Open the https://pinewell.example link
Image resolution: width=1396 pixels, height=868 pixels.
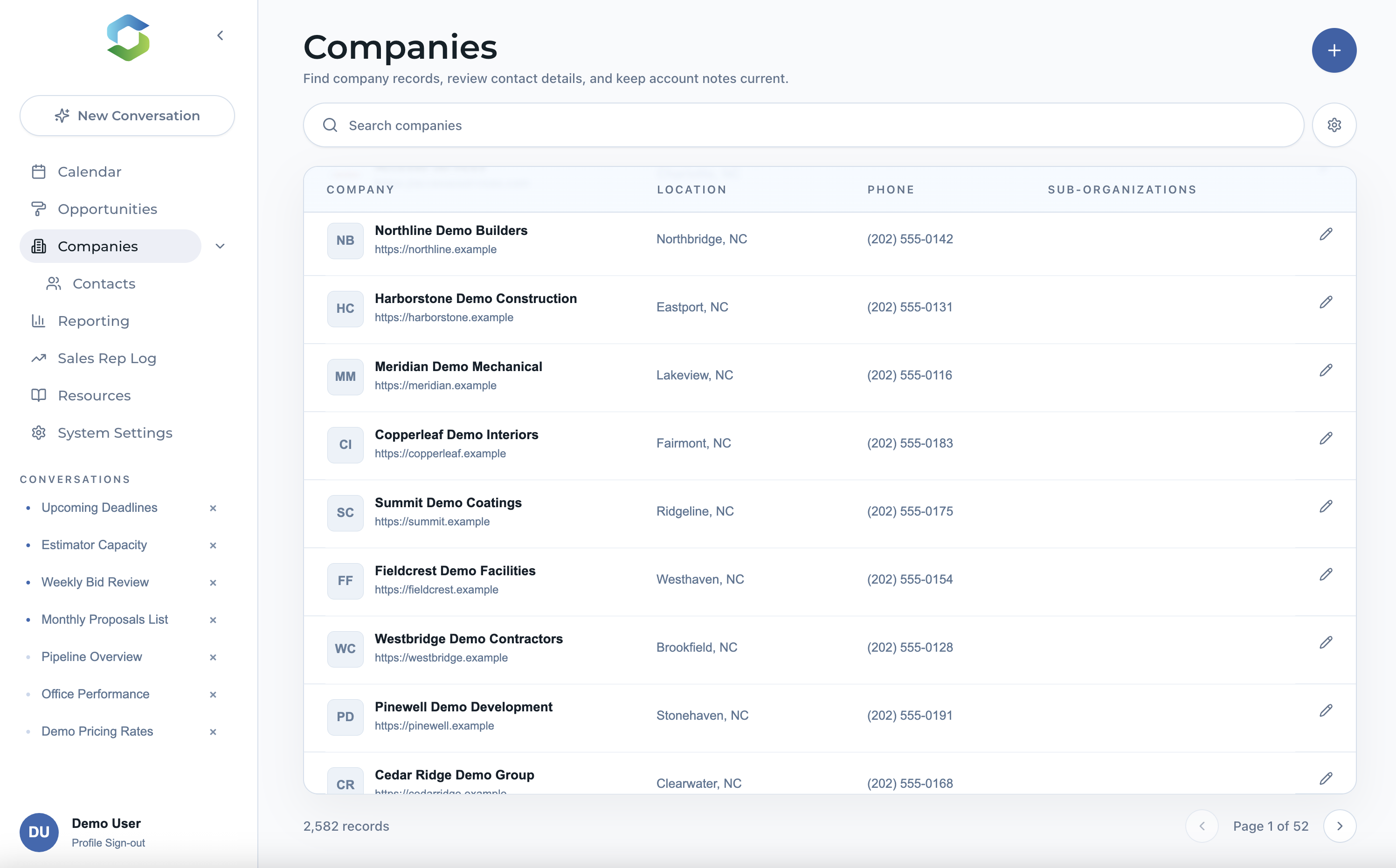click(434, 726)
